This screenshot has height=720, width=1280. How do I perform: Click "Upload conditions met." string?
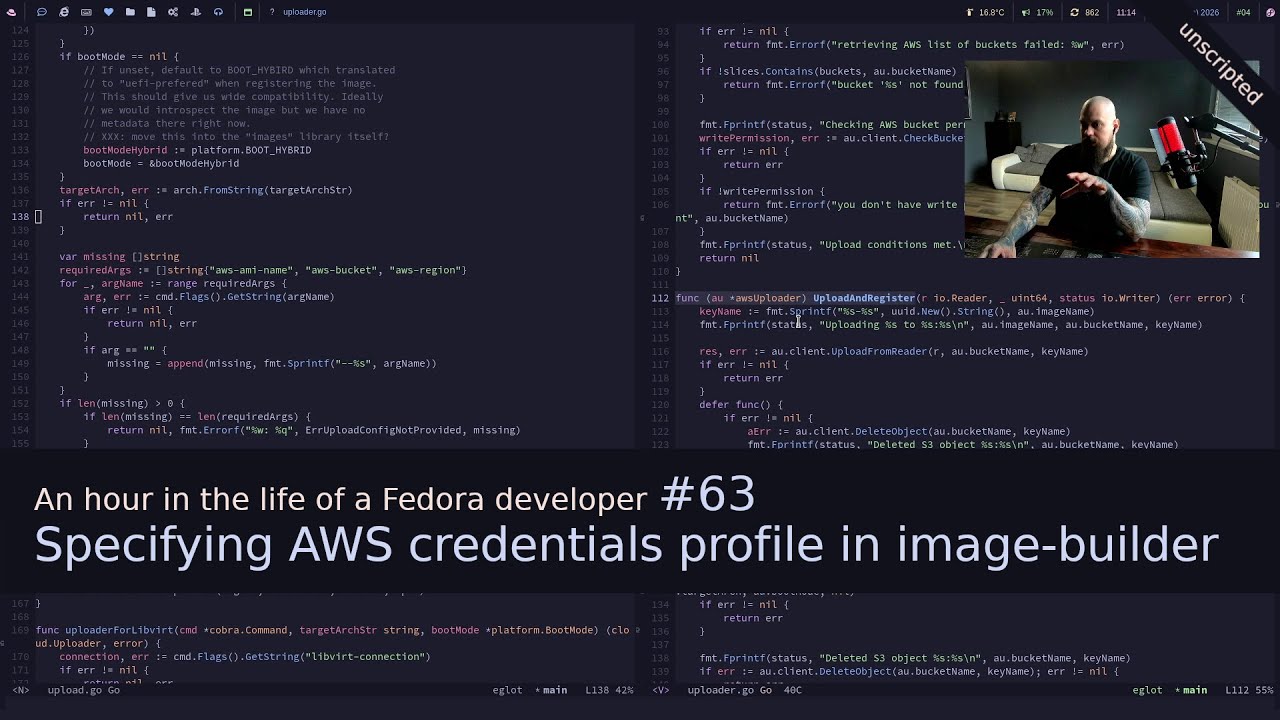[891, 244]
